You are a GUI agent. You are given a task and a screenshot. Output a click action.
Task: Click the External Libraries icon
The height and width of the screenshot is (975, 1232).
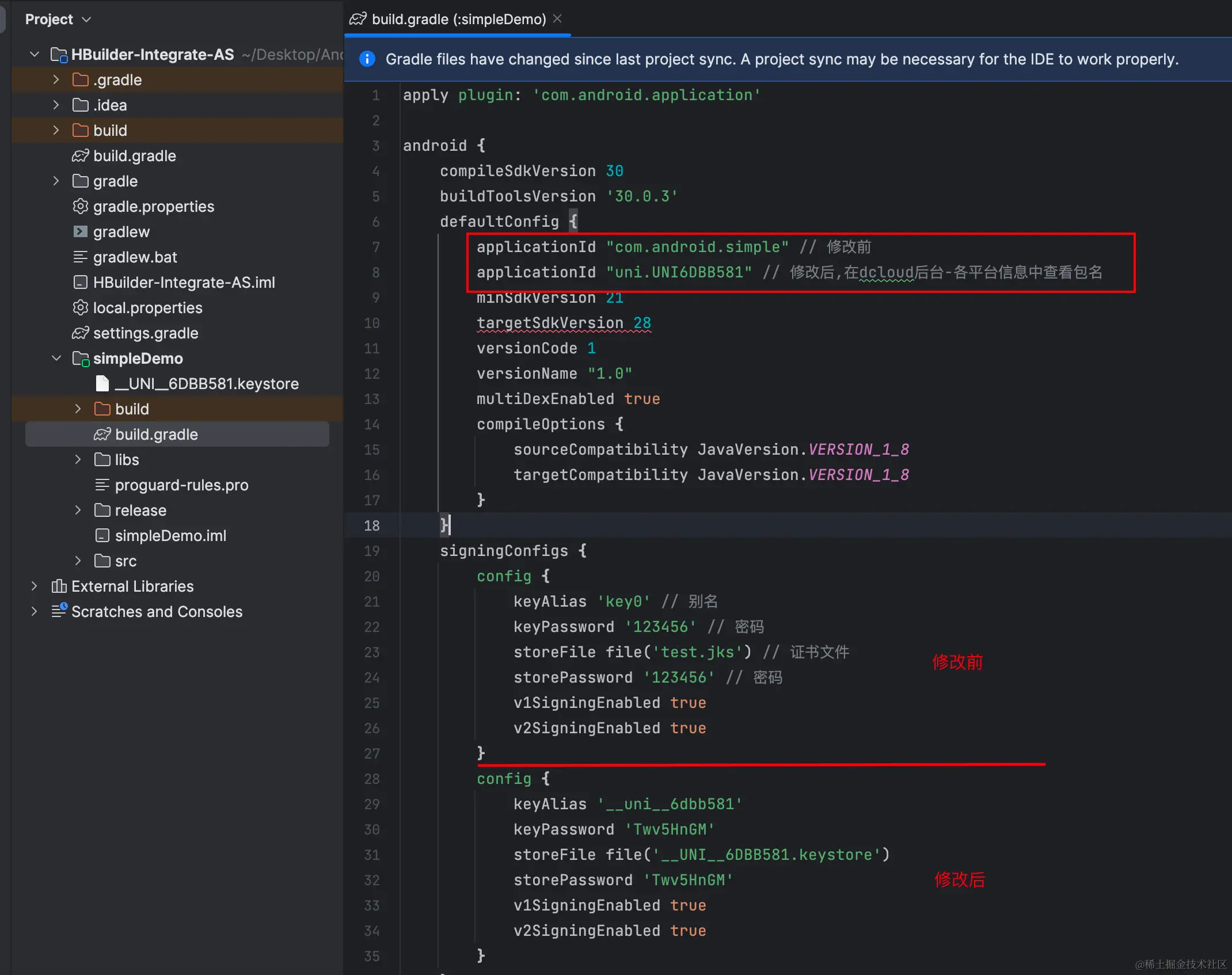(59, 586)
